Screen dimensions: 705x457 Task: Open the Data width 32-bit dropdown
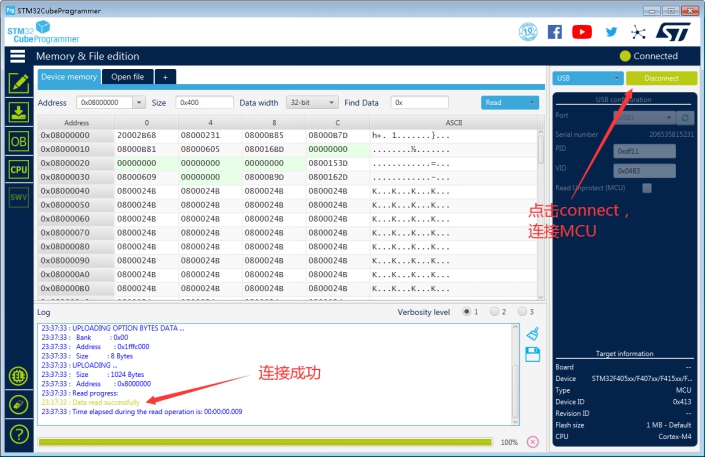tap(312, 103)
